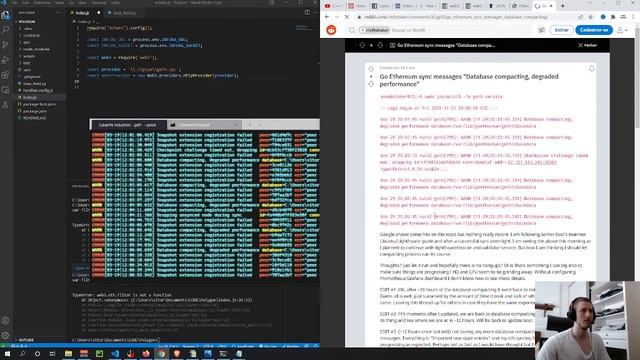The width and height of the screenshot is (640, 360).
Task: Open Windows taskbar search
Action: click(x=22, y=353)
